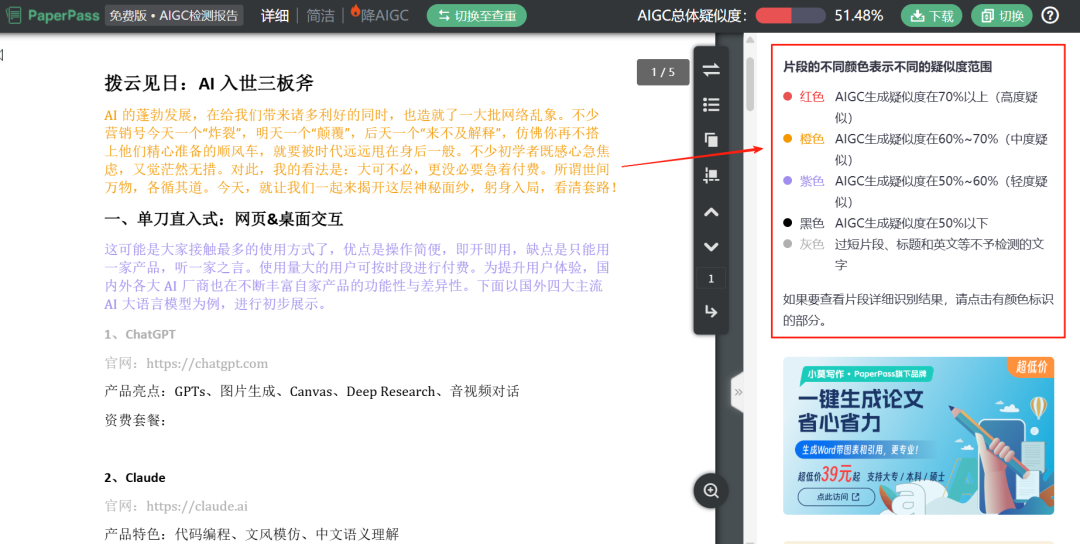Go to previous page with up chevron

tap(711, 212)
